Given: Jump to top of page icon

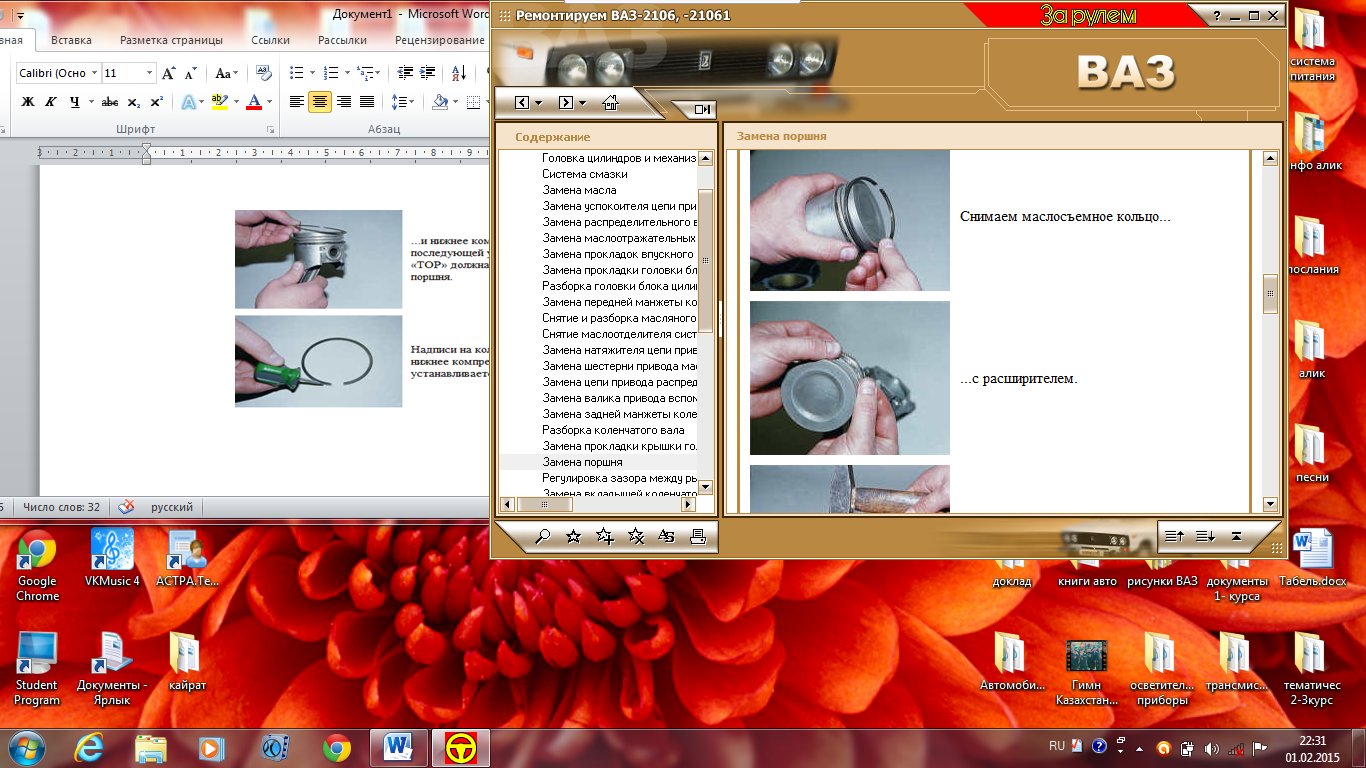Looking at the screenshot, I should pos(1236,536).
